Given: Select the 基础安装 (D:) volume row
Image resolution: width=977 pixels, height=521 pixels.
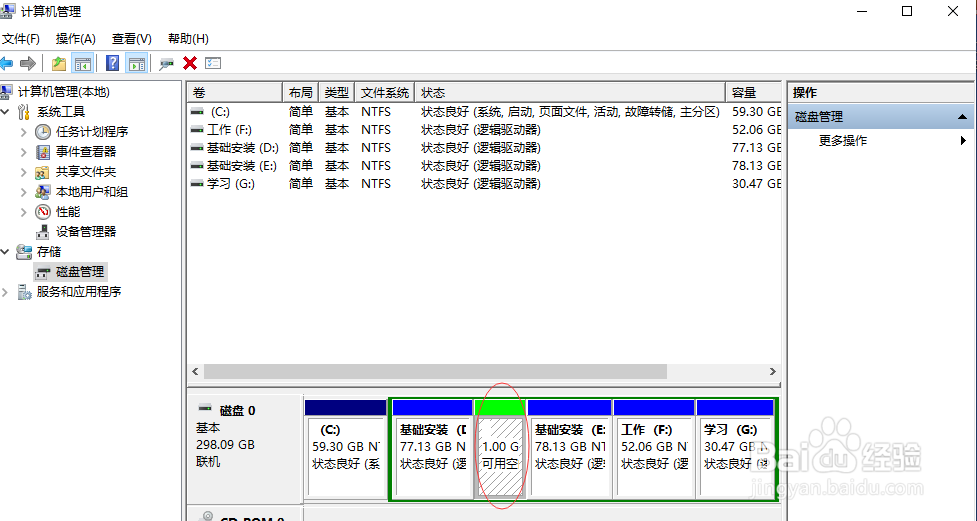Looking at the screenshot, I should point(485,148).
